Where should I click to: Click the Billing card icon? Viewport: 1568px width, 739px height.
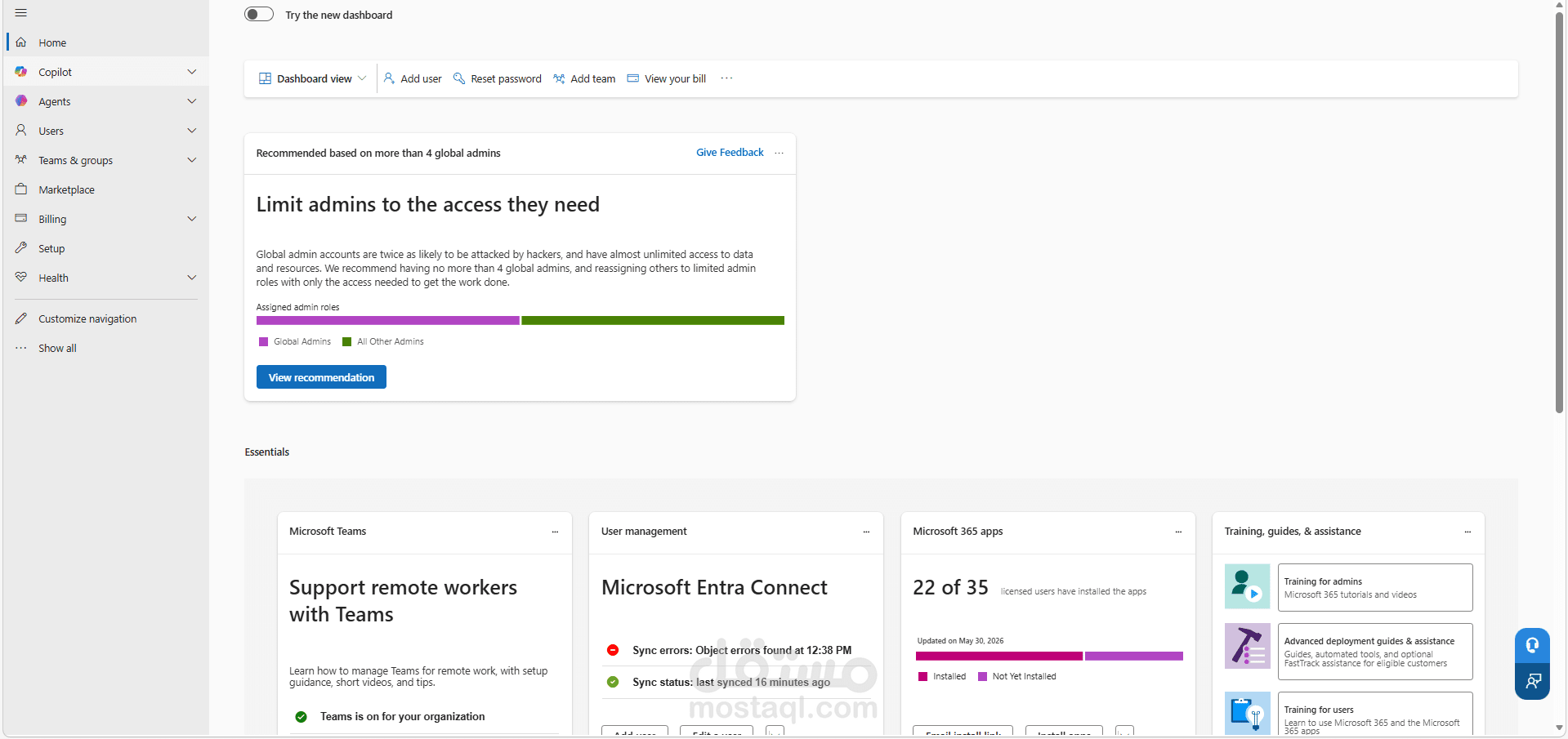point(21,219)
